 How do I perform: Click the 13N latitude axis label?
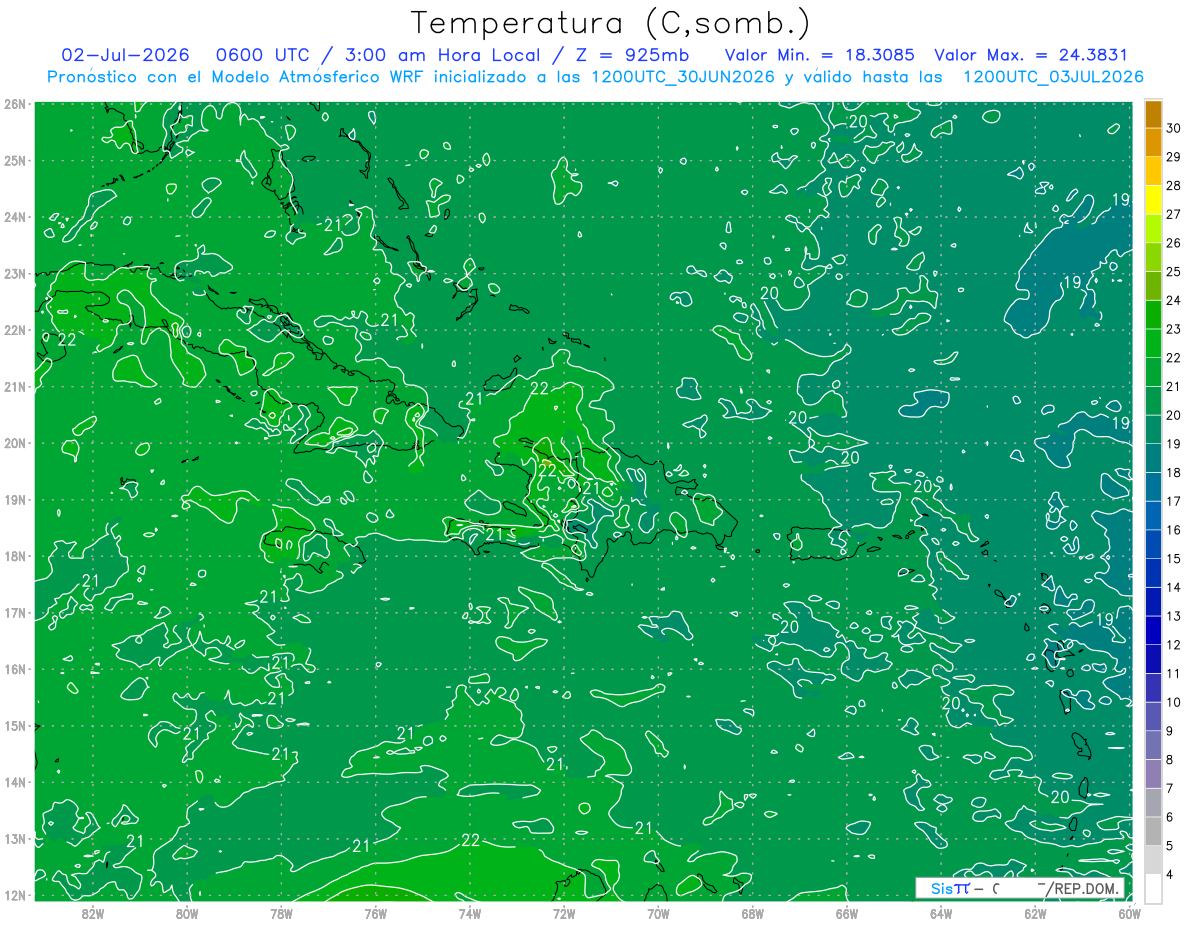[15, 838]
